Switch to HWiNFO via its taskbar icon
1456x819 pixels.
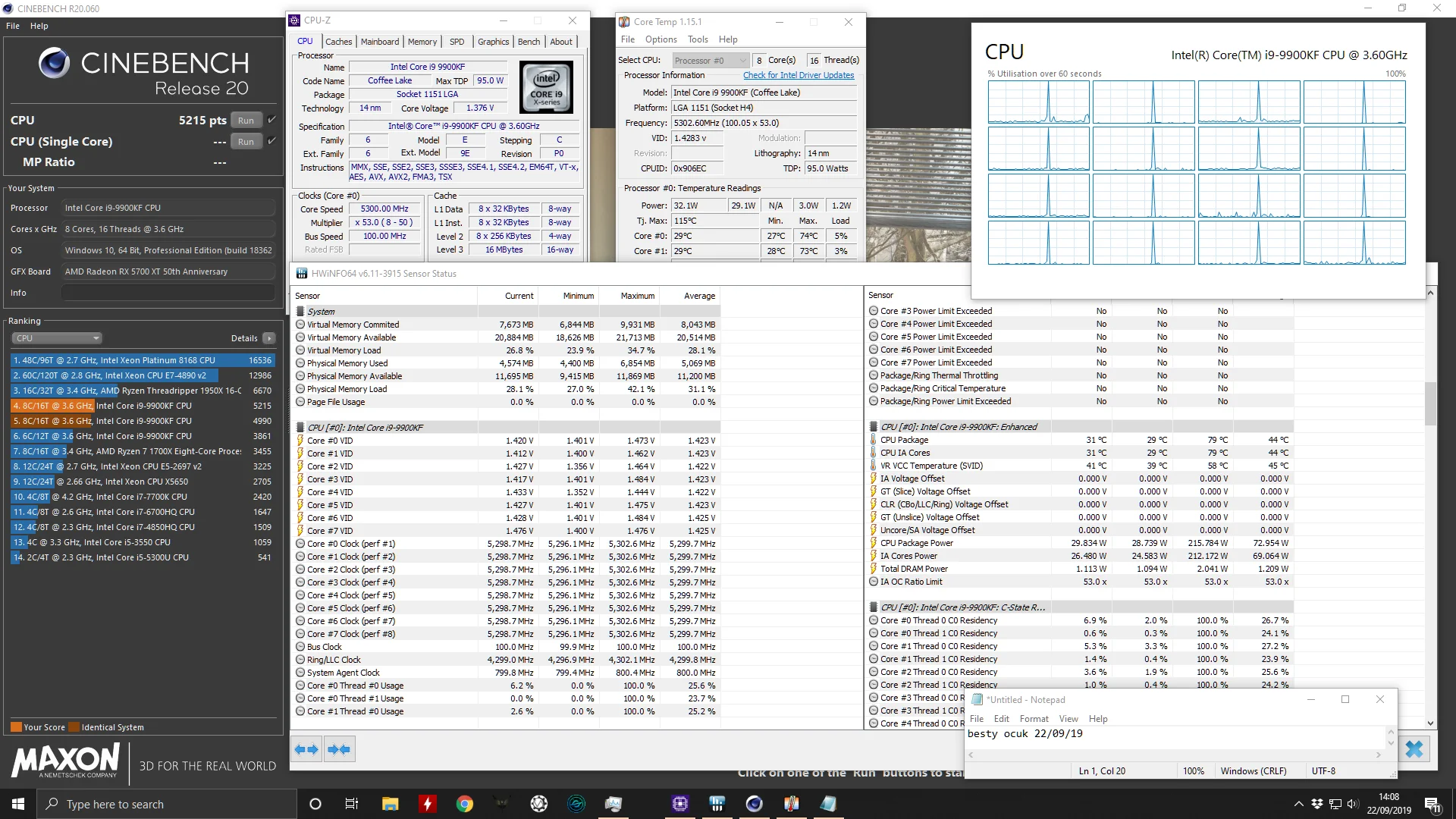tap(717, 804)
